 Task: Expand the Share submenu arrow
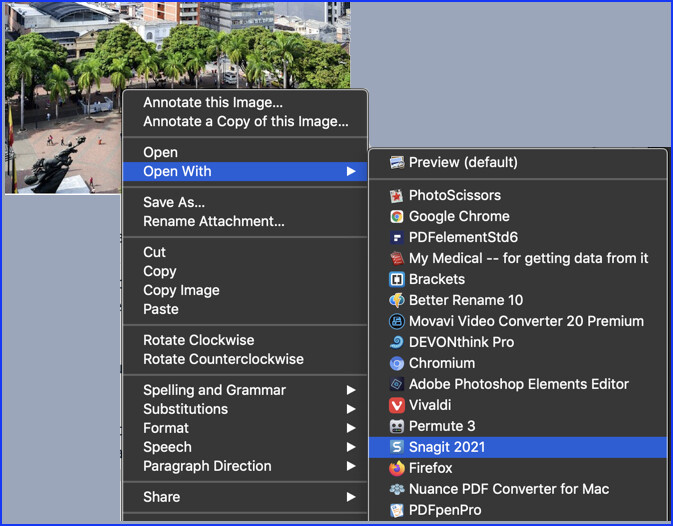point(351,497)
